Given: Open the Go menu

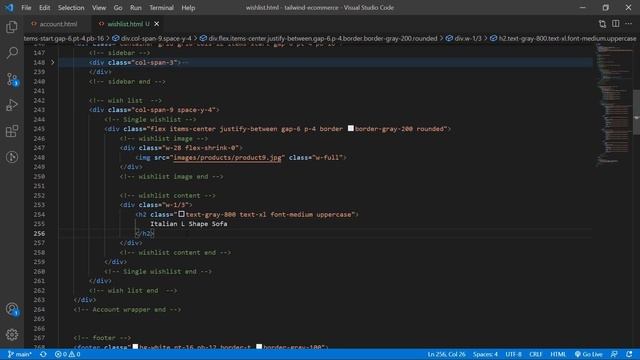Looking at the screenshot, I should (118, 8).
